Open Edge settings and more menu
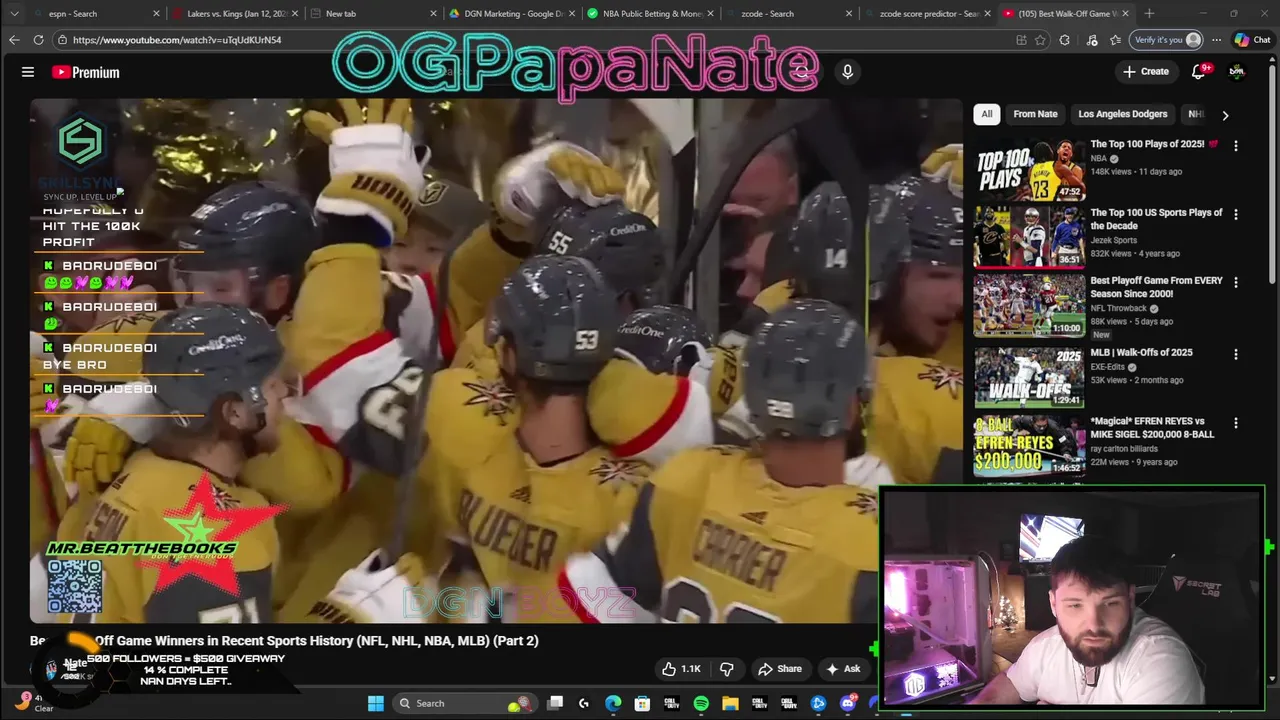 (x=1216, y=40)
